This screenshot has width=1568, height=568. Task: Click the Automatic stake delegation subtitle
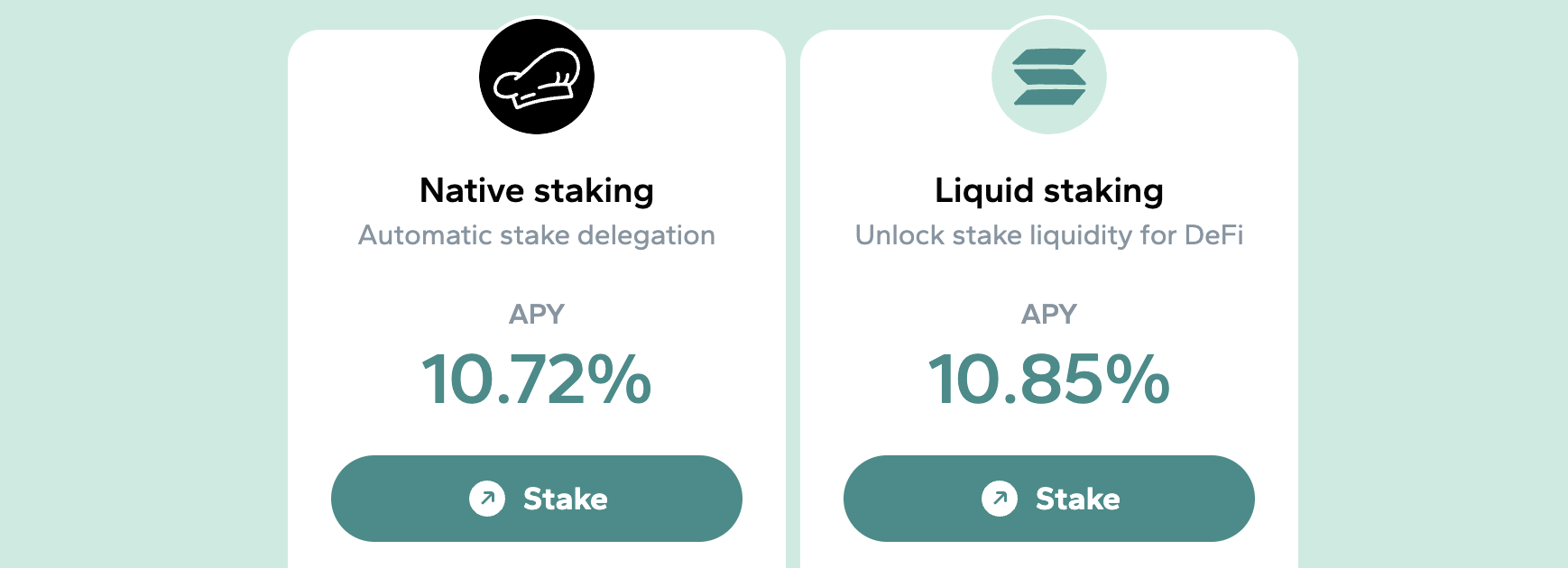point(537,235)
